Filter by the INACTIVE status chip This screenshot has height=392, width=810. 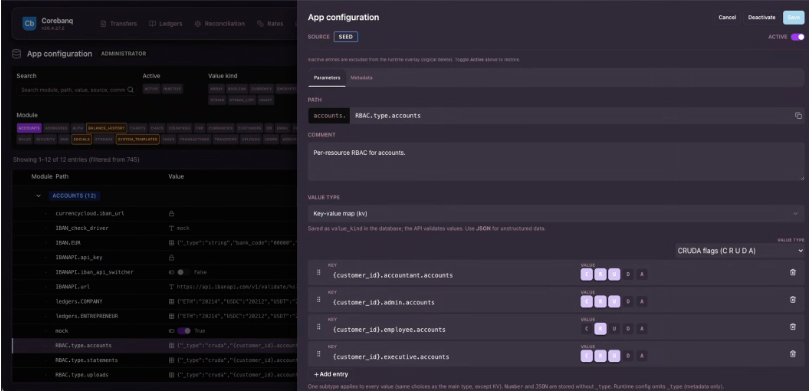coord(172,89)
